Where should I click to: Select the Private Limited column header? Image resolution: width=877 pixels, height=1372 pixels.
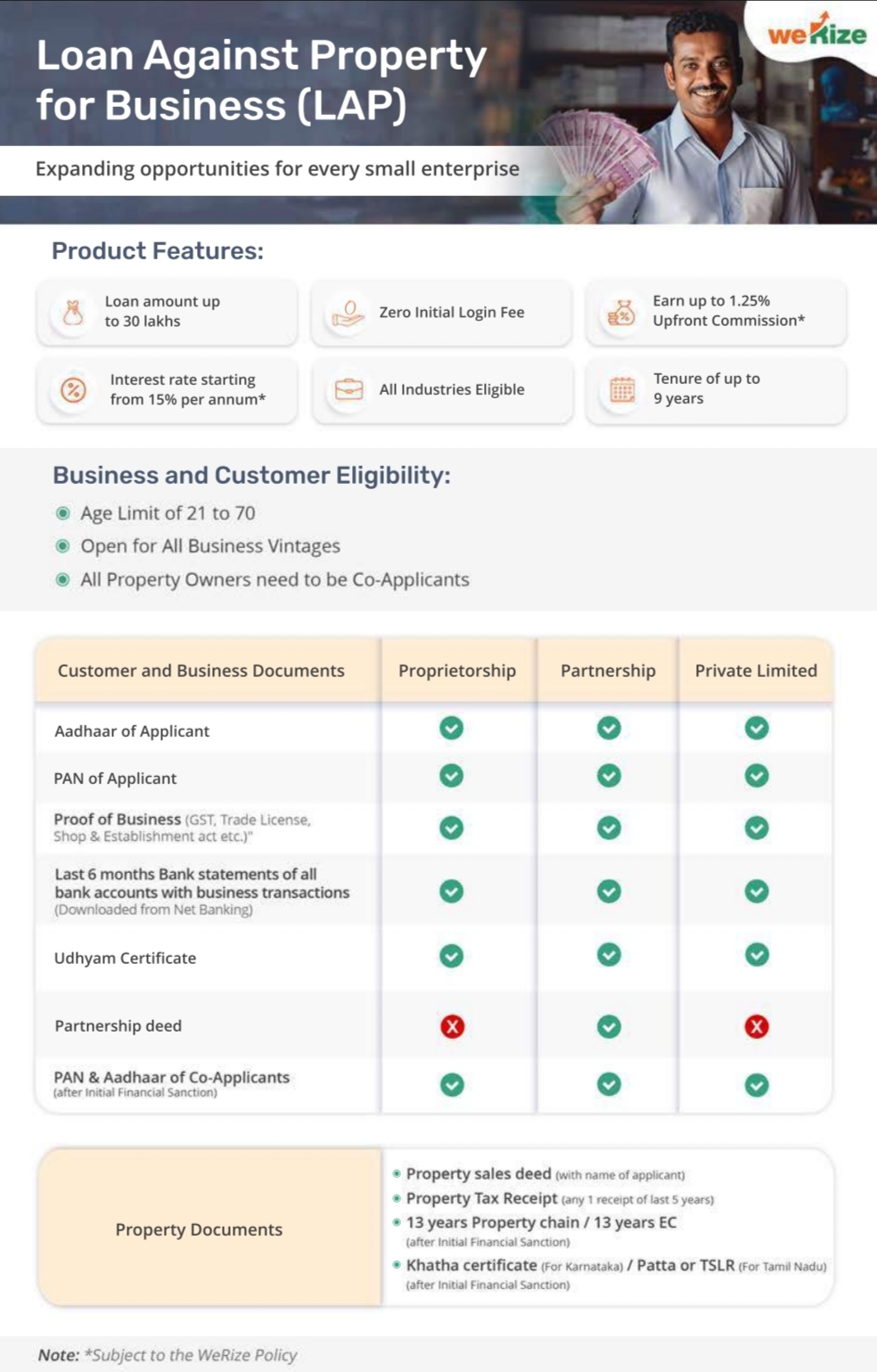(x=756, y=671)
